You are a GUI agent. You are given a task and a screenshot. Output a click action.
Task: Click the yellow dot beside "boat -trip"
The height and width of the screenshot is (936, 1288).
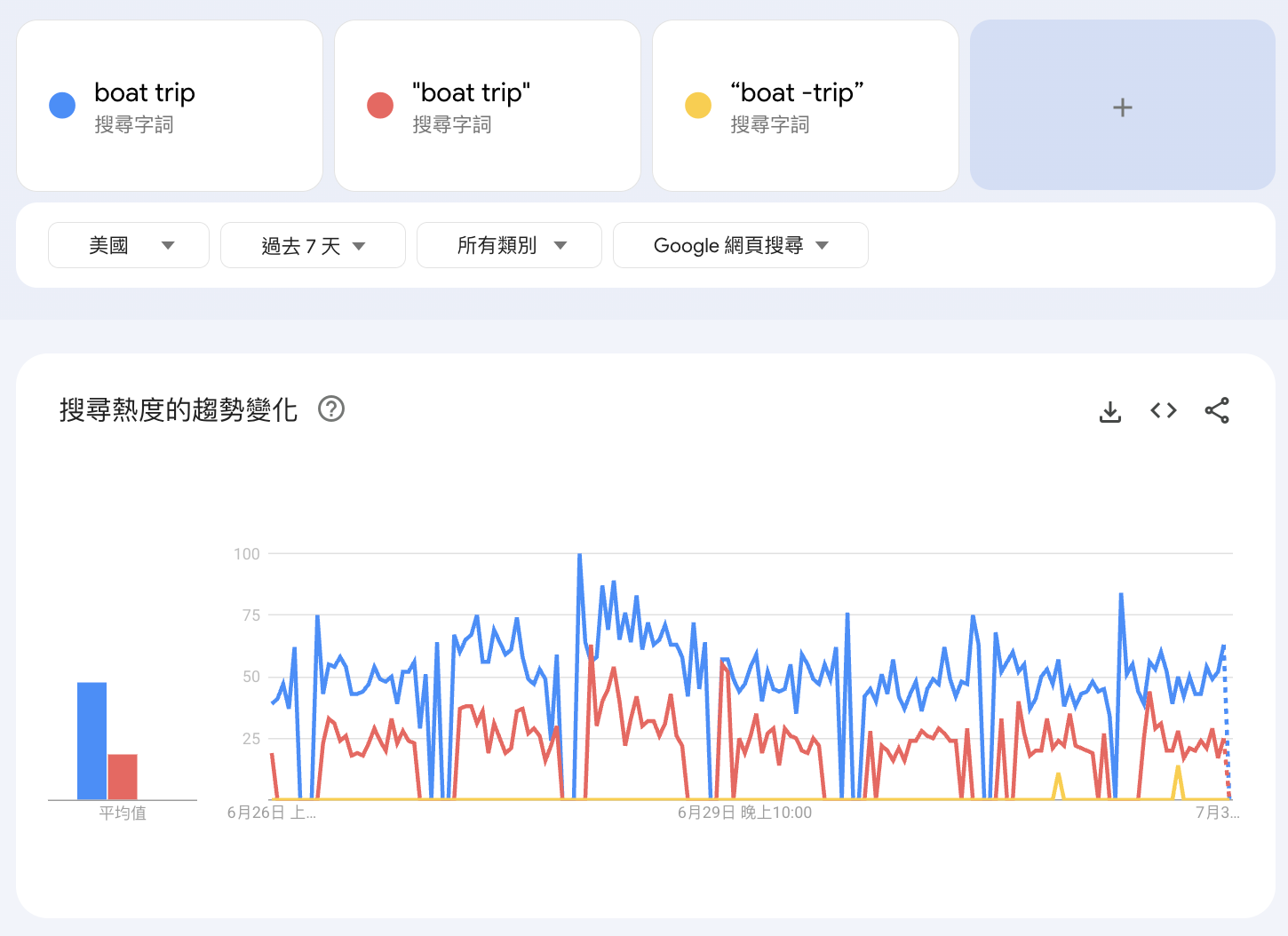point(698,105)
